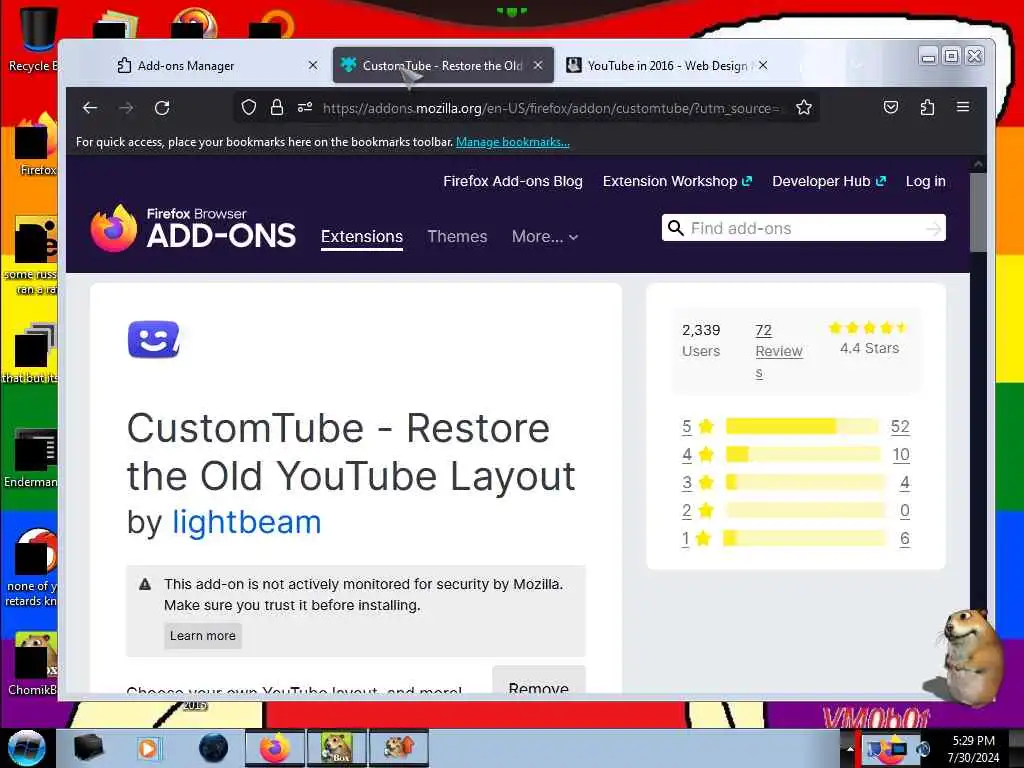The width and height of the screenshot is (1024, 768).
Task: Filter reviews by 1 star rating bar
Action: tap(804, 538)
